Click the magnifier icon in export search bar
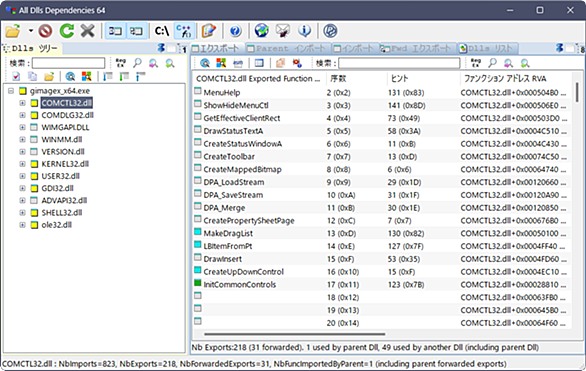This screenshot has width=586, height=371. click(492, 63)
